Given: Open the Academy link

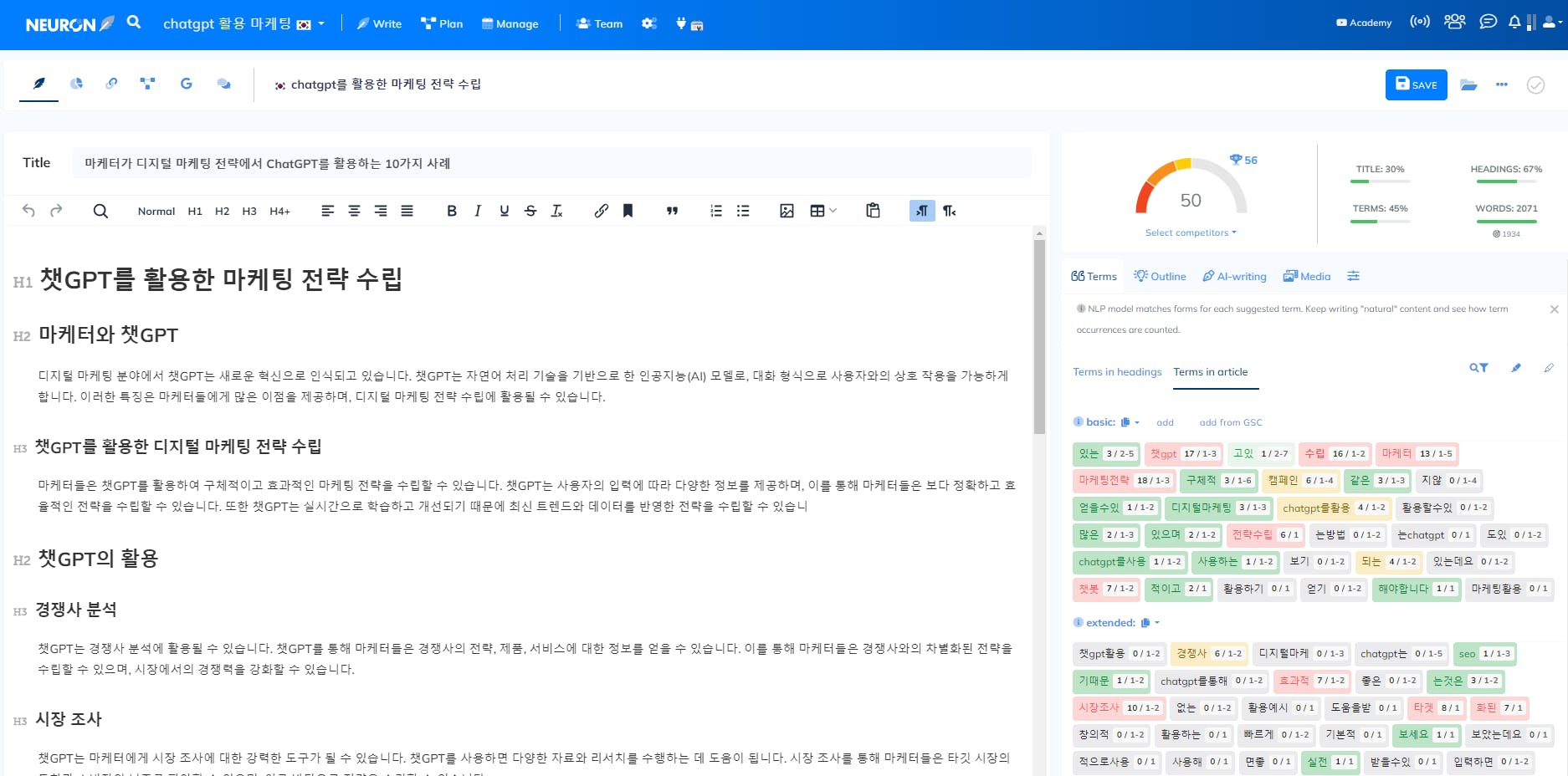Looking at the screenshot, I should pos(1364,23).
